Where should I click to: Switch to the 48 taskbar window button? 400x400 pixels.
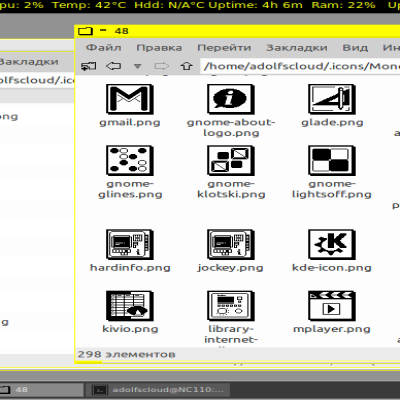tap(41, 390)
